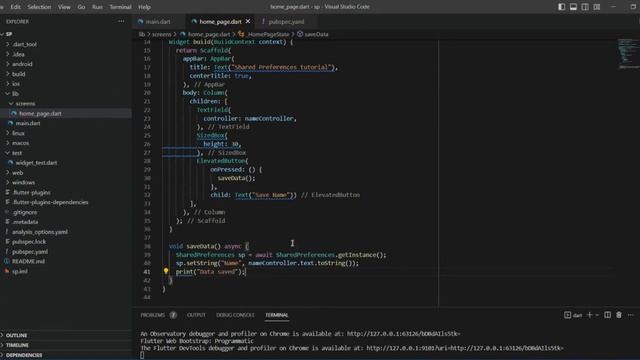Screen dimensions: 640x360
Task: Open the Help menu
Action: click(x=144, y=7)
